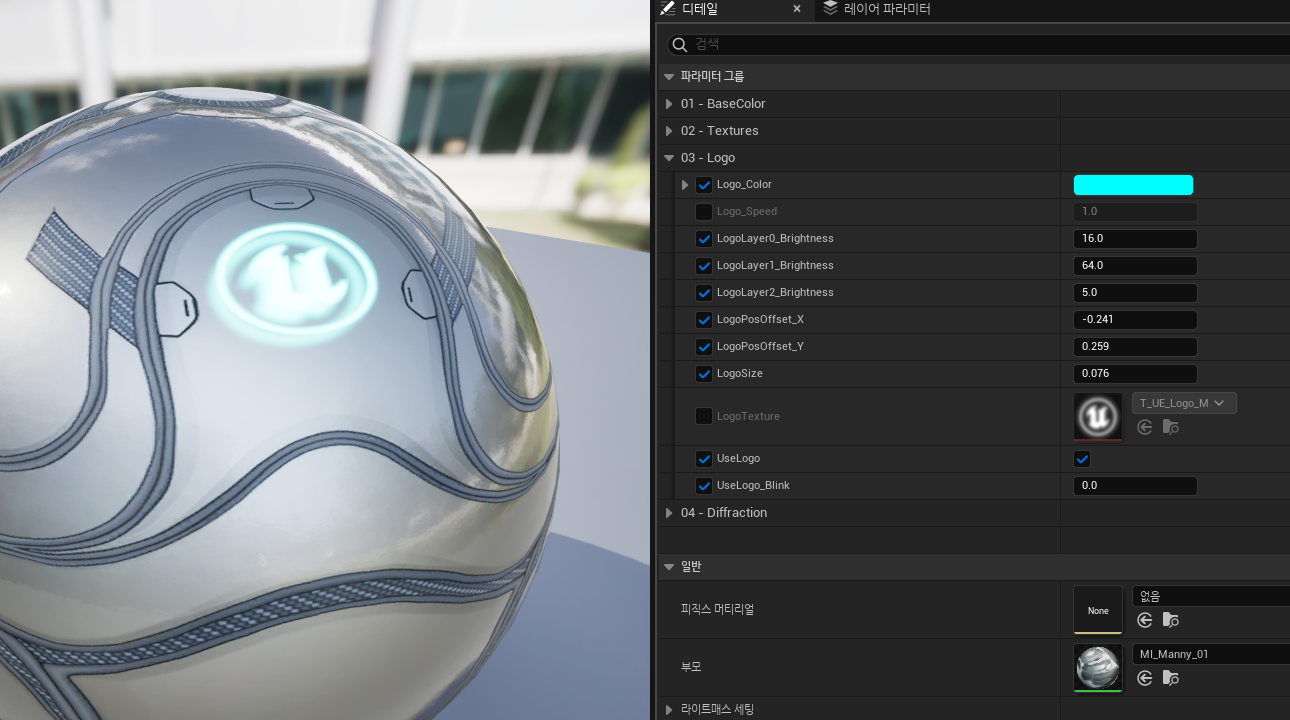The image size is (1290, 720).
Task: Collapse the 파라미터 그룹 section
Action: 668,77
